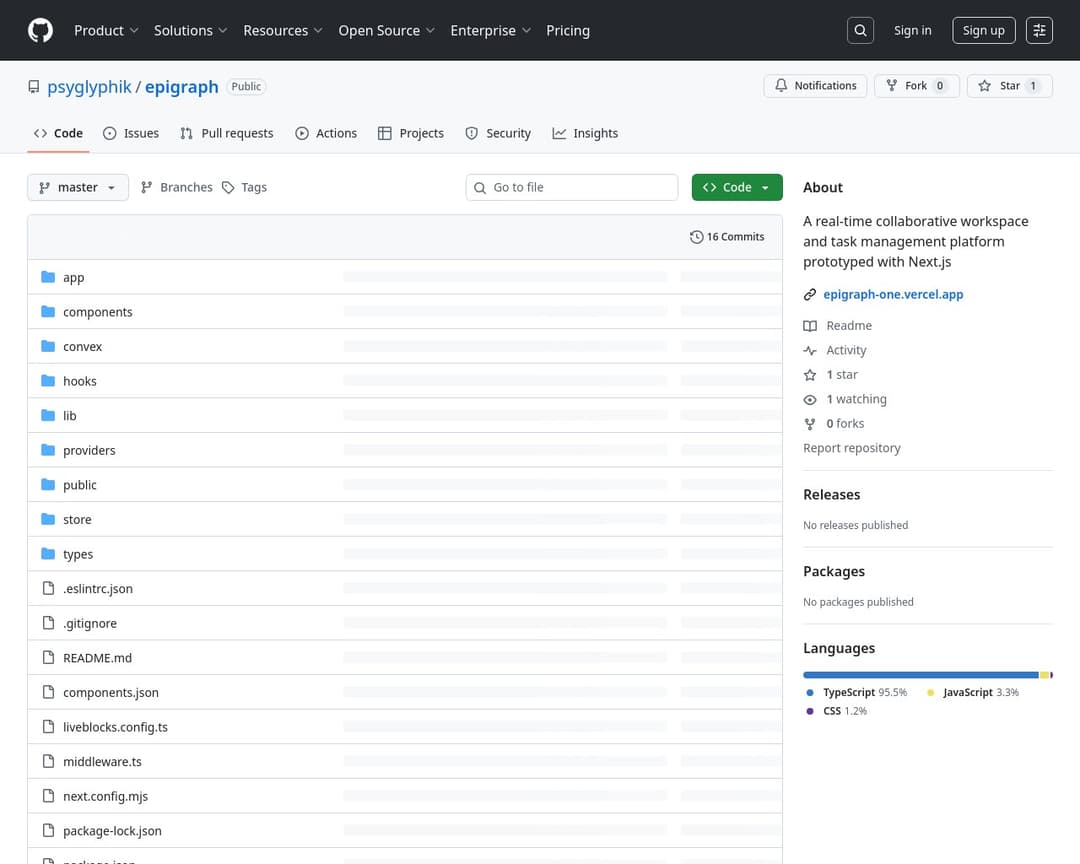Open the Branches list

[x=177, y=187]
